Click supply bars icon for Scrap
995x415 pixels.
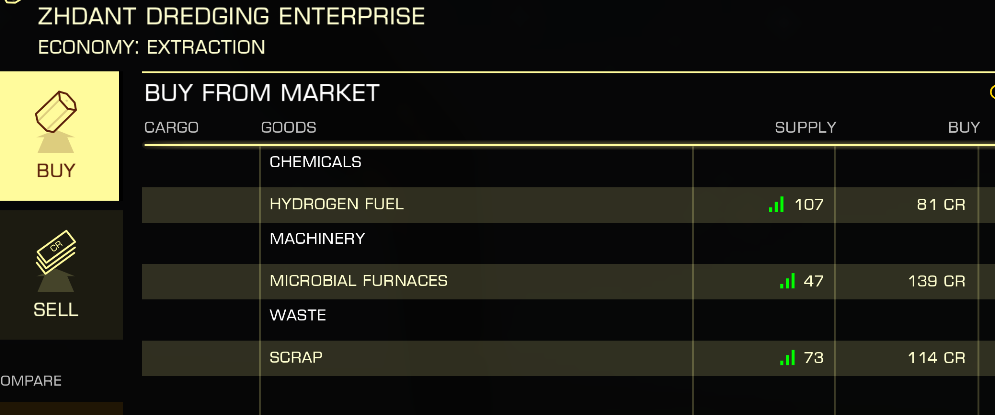pos(787,358)
